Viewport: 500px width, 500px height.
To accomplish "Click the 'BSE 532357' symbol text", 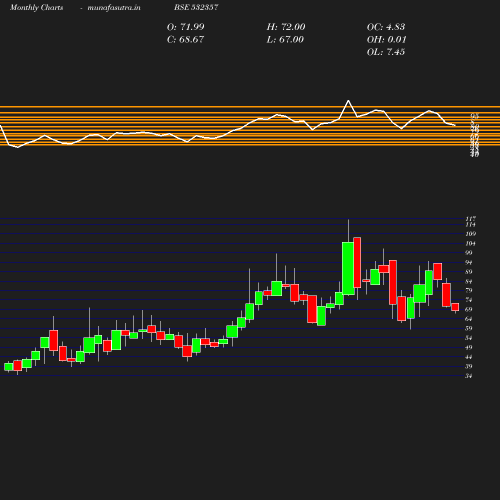I will click(196, 7).
